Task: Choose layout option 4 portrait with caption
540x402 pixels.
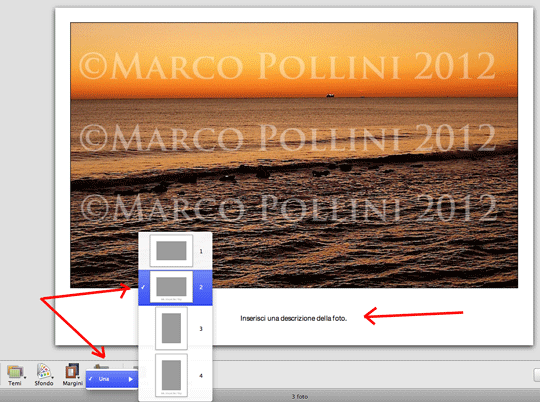Action: 175,375
